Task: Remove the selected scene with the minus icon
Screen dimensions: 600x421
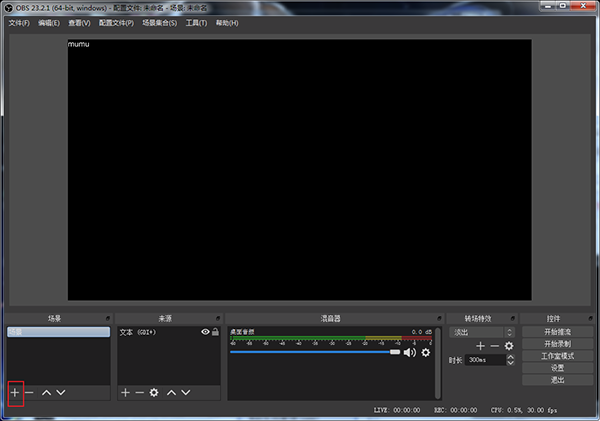Action: 29,393
